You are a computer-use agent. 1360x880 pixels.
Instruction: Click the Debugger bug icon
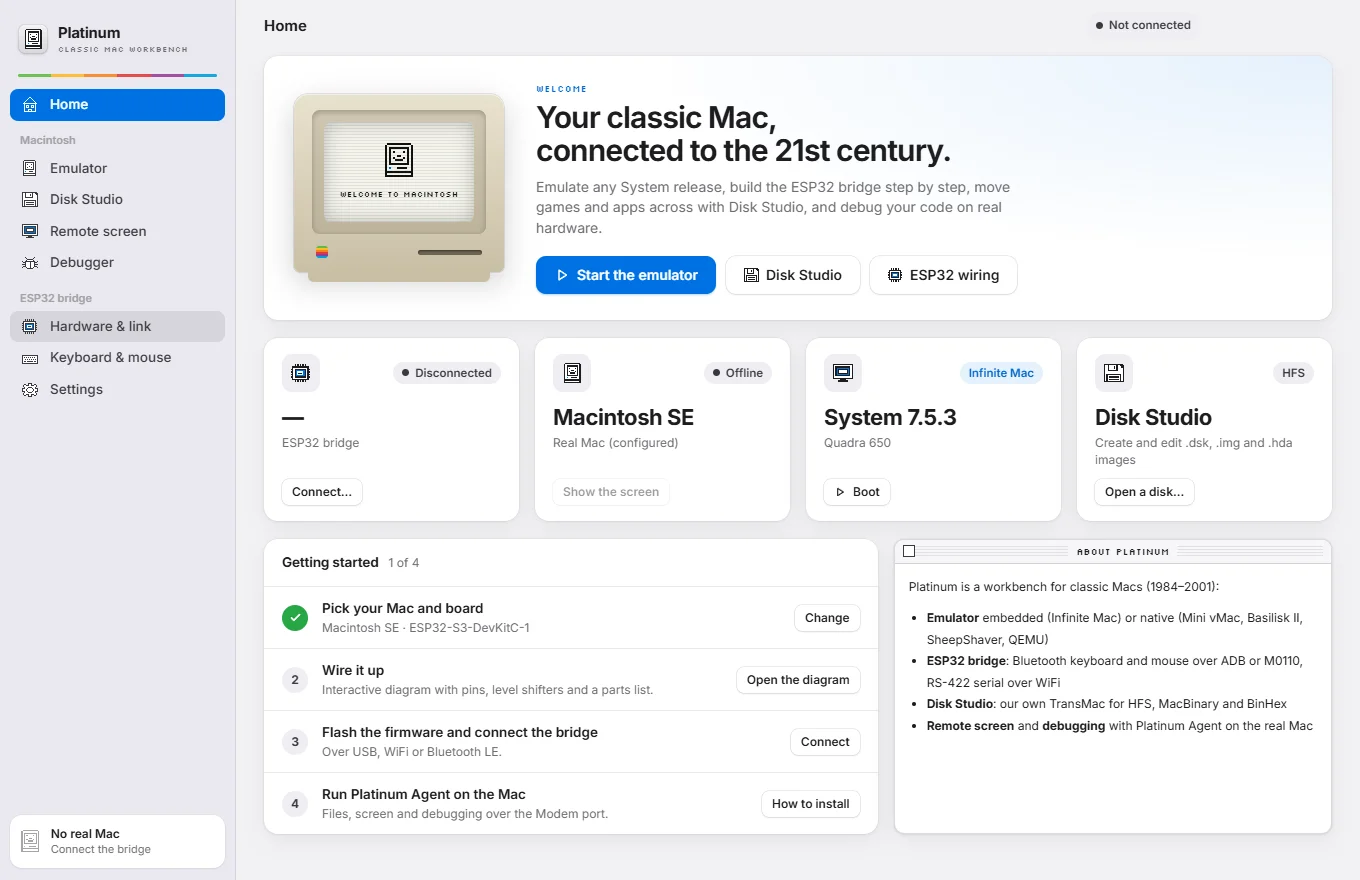[x=30, y=262]
